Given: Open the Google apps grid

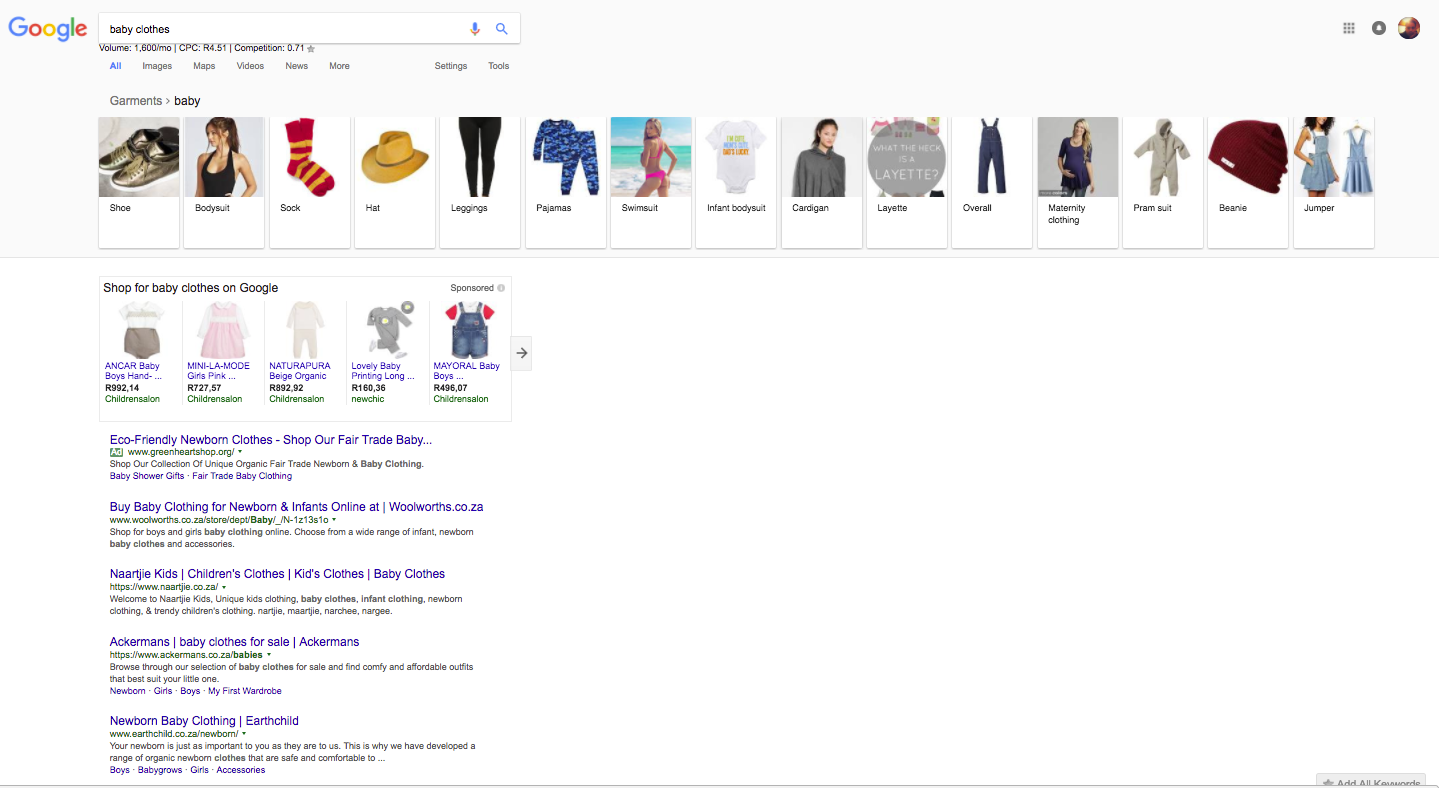Looking at the screenshot, I should point(1349,28).
